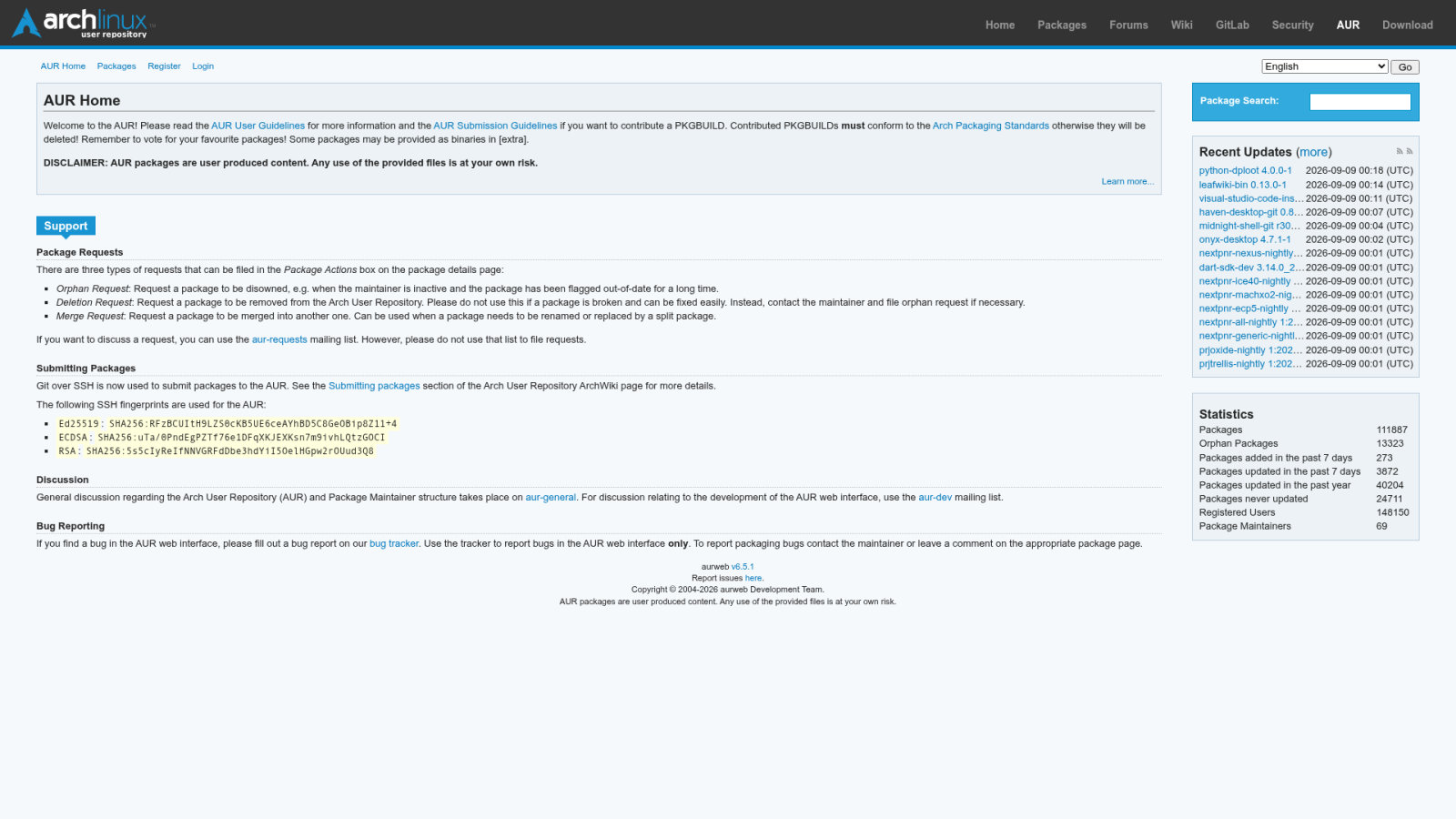Select Security in the top navigation

tap(1293, 25)
